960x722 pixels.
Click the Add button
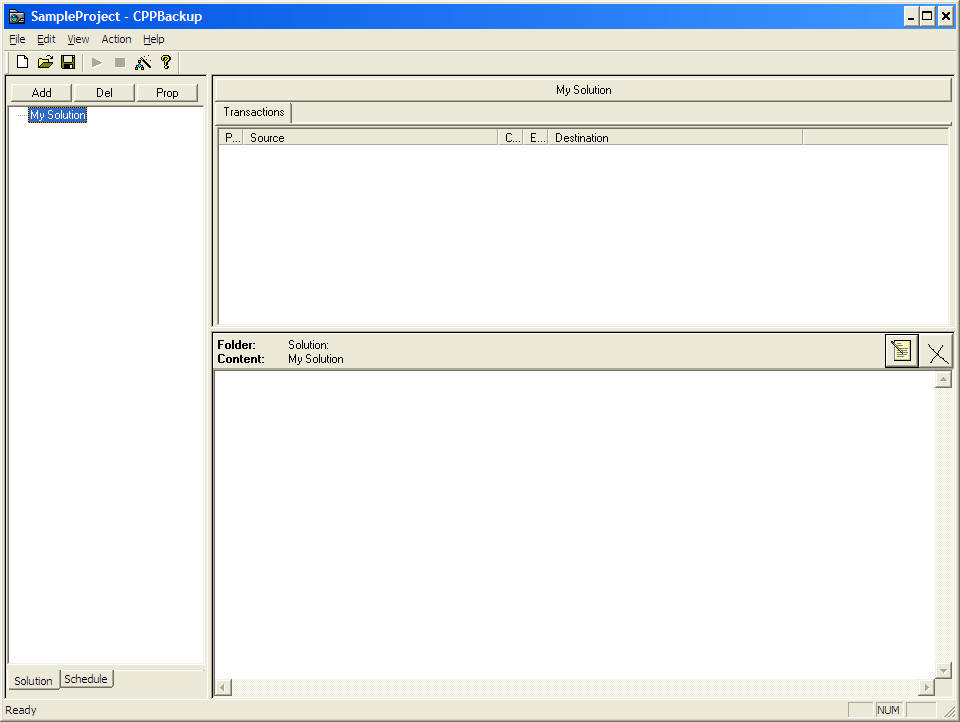tap(41, 92)
